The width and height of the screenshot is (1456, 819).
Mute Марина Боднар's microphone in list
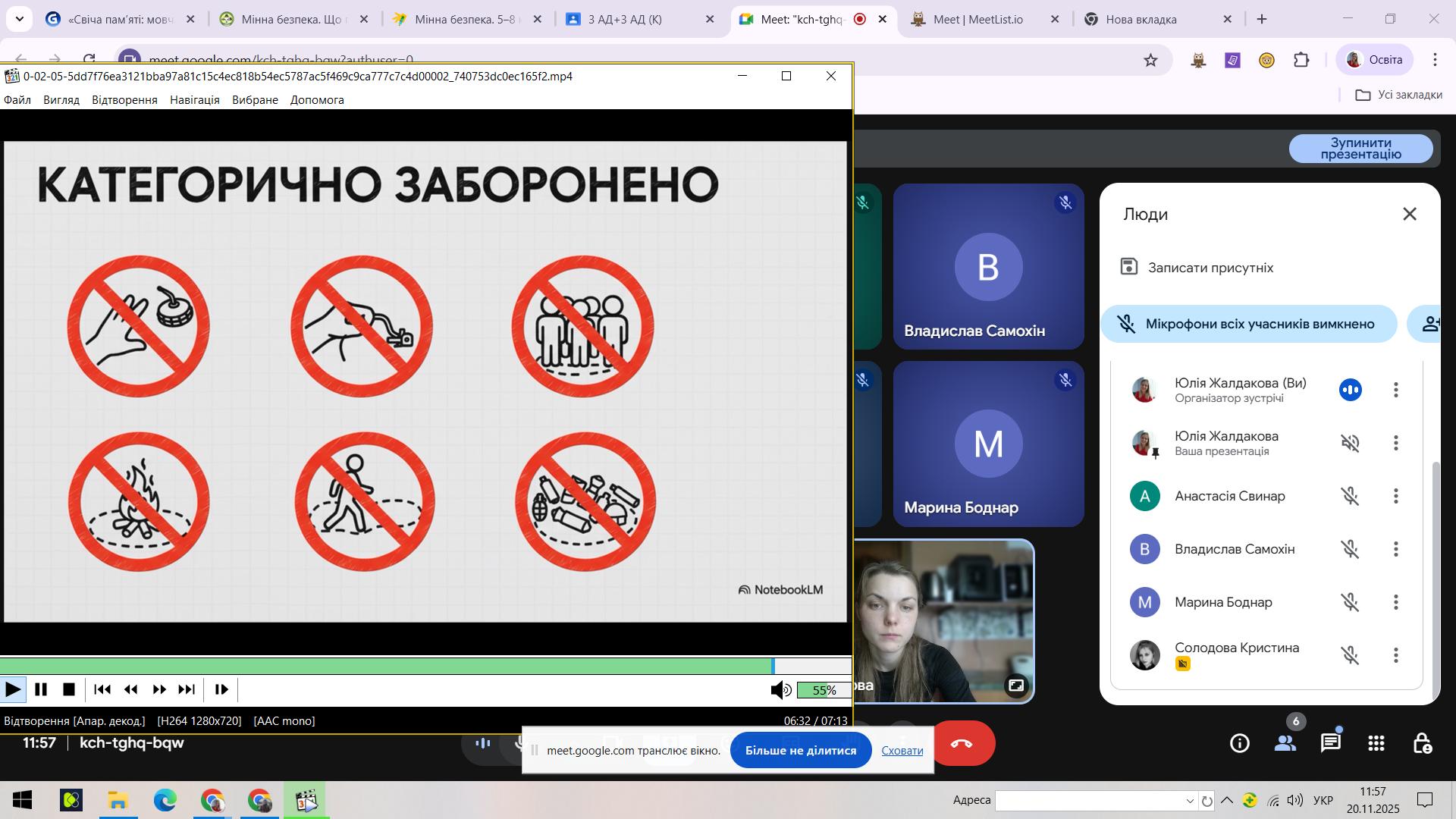coord(1350,602)
